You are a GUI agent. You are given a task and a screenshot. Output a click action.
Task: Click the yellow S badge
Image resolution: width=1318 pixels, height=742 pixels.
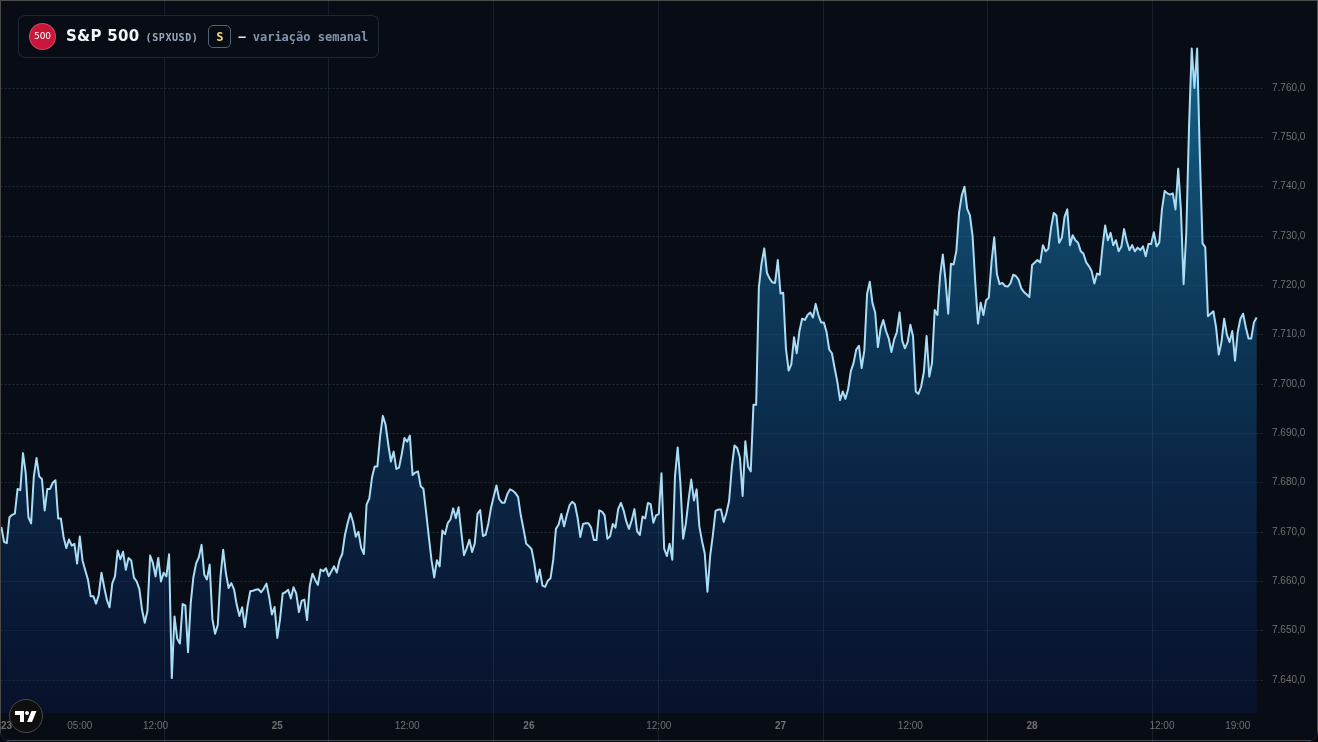pos(219,37)
